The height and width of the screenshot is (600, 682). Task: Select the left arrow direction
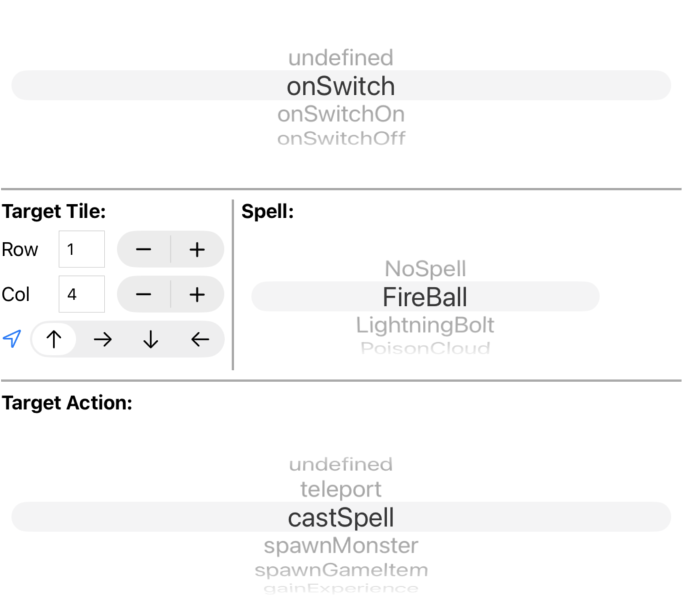point(199,339)
